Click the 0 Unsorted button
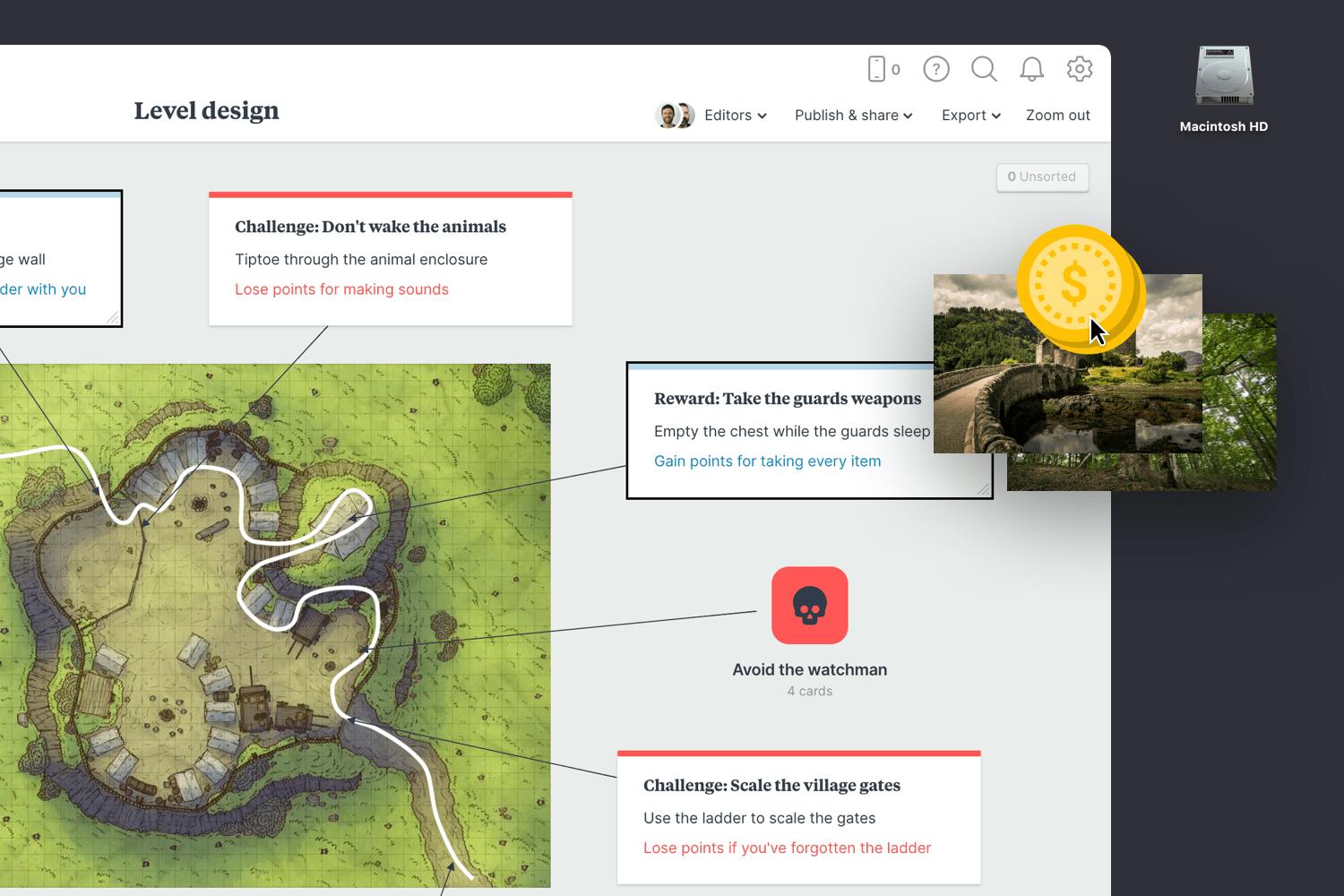This screenshot has height=896, width=1344. pos(1043,177)
